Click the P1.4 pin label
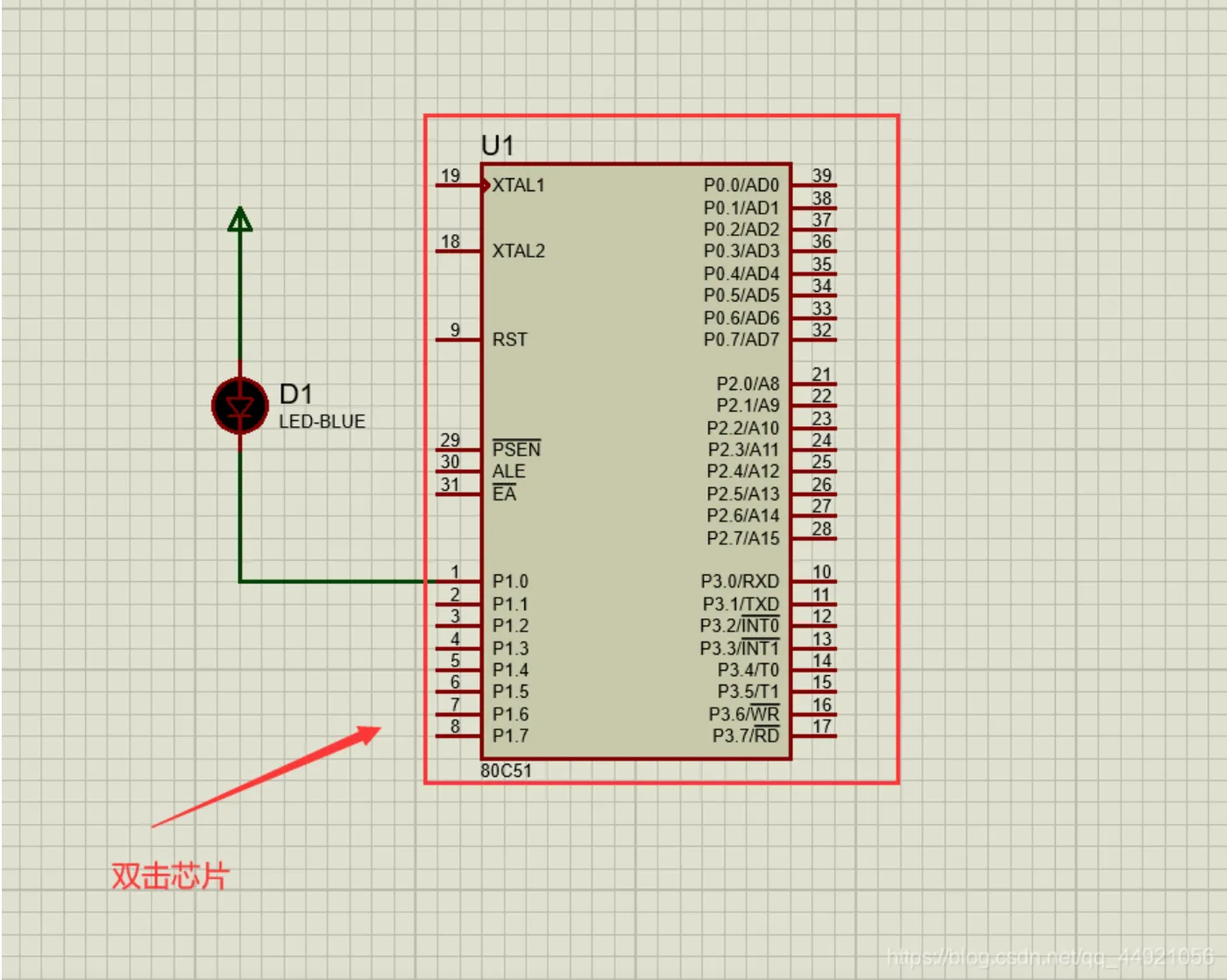 point(510,670)
